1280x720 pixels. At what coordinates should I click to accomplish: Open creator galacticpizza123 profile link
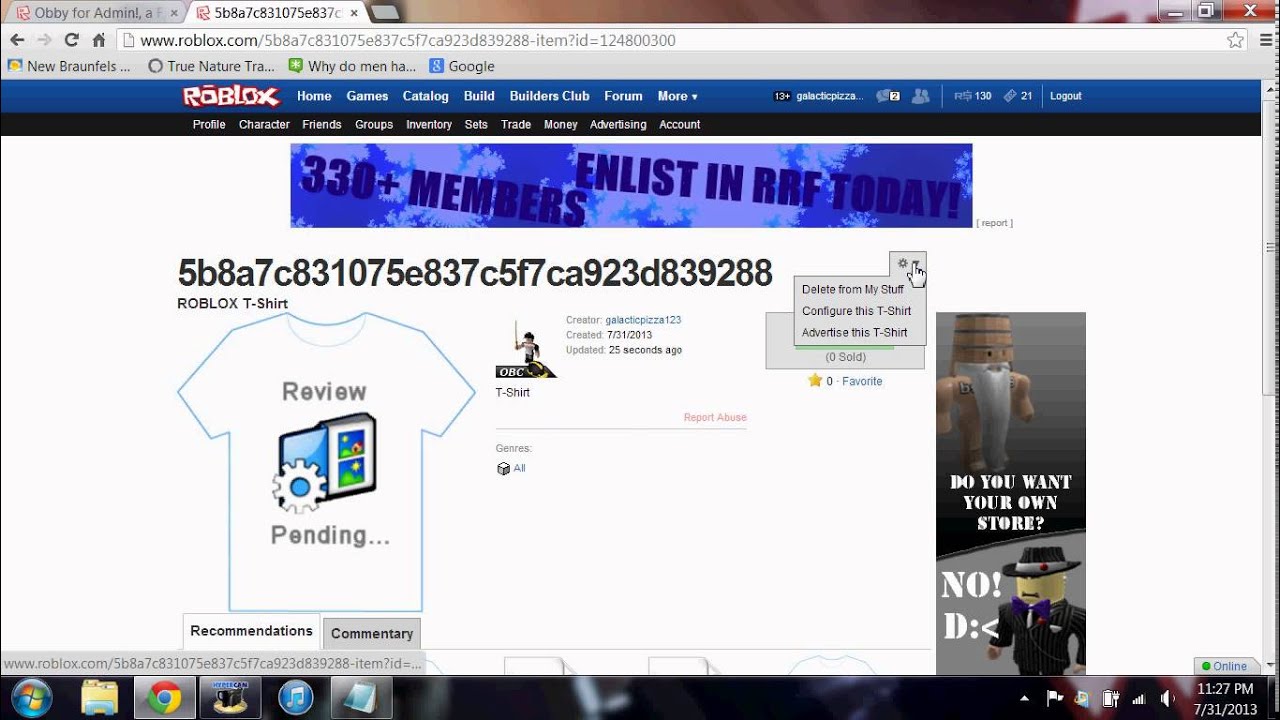click(x=643, y=320)
